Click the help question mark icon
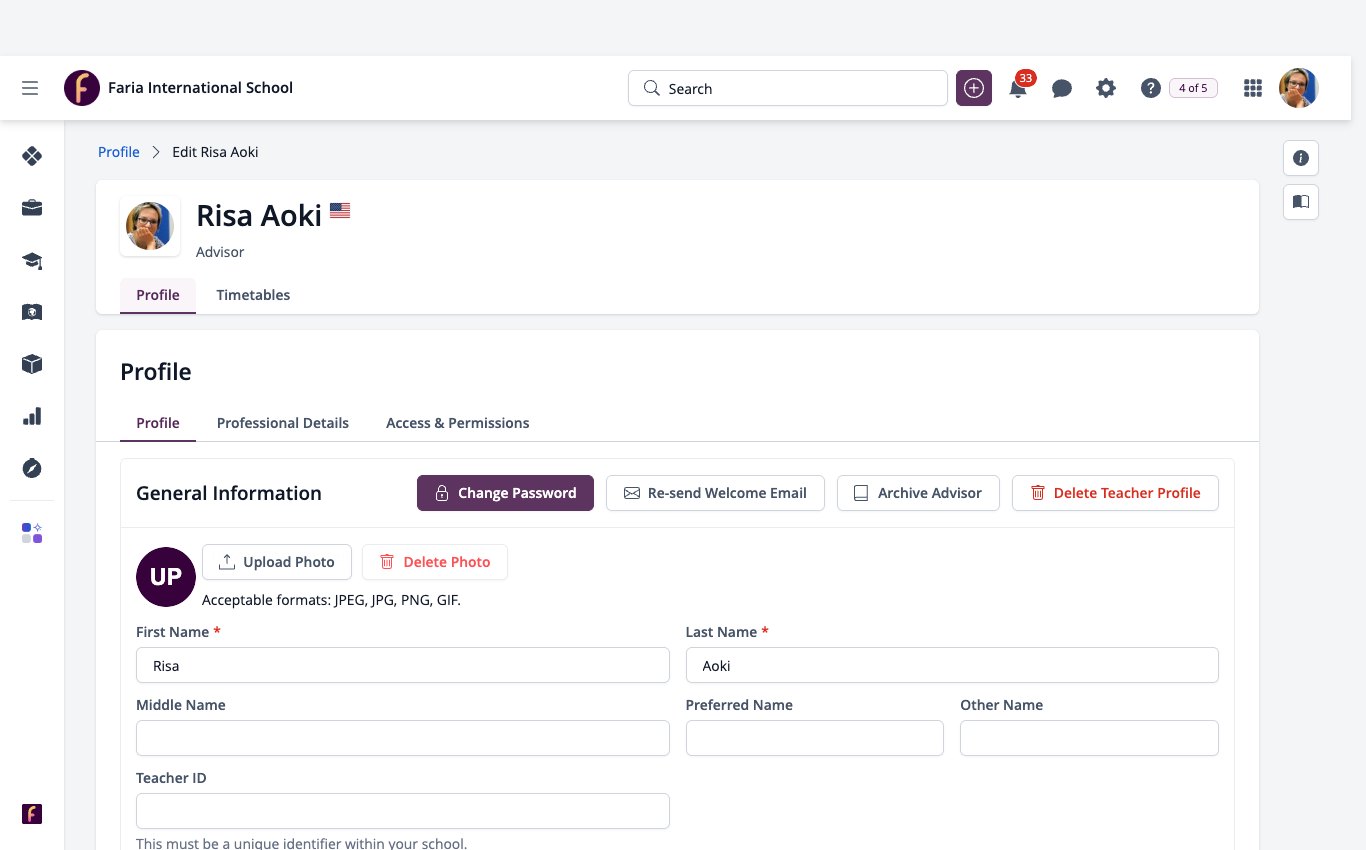This screenshot has height=850, width=1366. point(1150,88)
